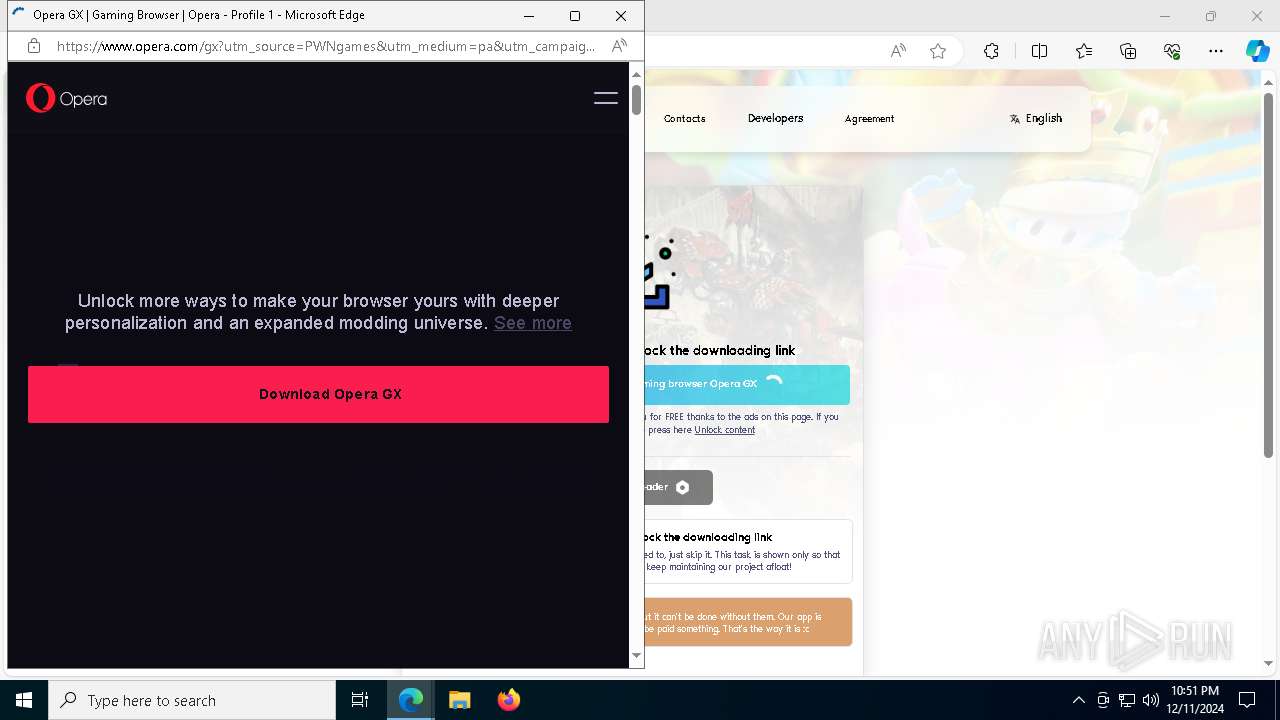1280x720 pixels.
Task: Open the Favorites list icon in Edge
Action: pyautogui.click(x=1084, y=51)
